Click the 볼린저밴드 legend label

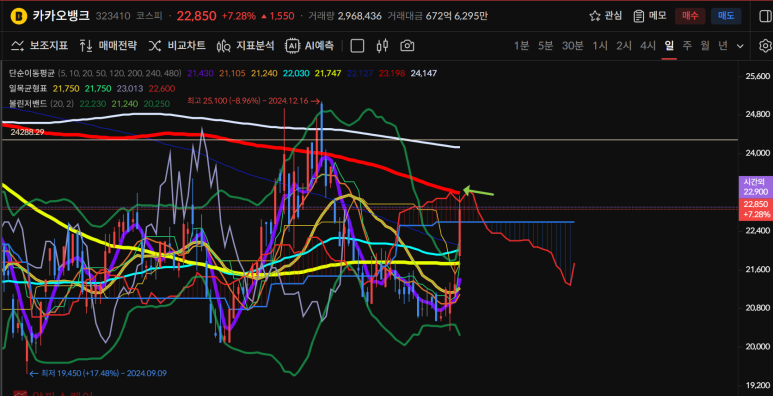point(28,104)
